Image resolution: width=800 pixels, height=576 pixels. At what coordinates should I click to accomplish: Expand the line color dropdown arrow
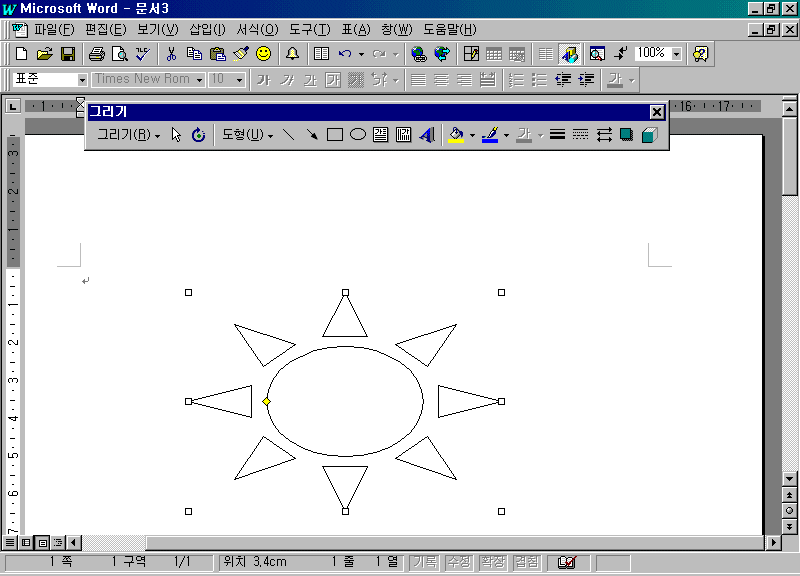(506, 135)
